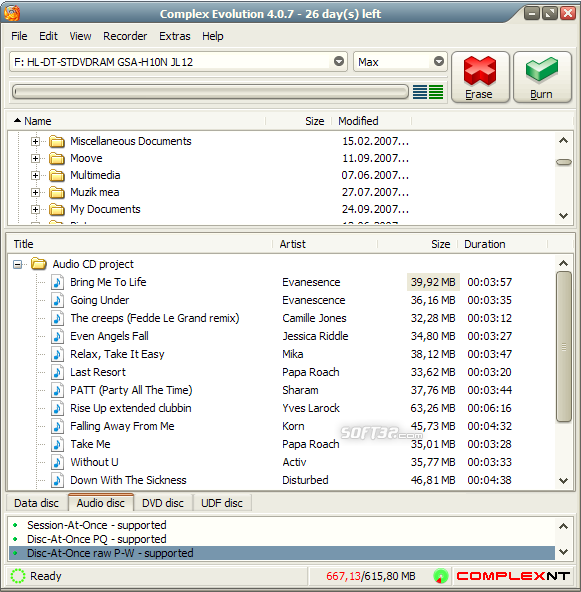Click the Moove folder icon
The width and height of the screenshot is (581, 592).
pyautogui.click(x=57, y=159)
